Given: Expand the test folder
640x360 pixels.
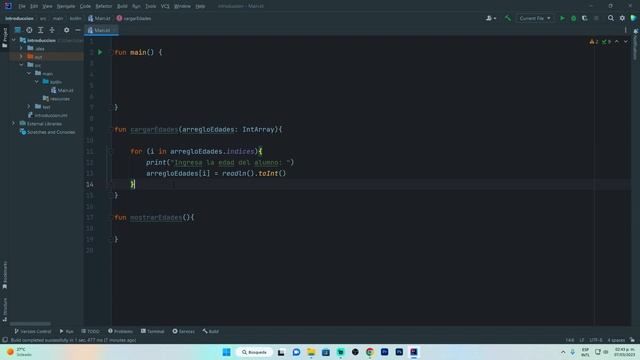Looking at the screenshot, I should pos(29,107).
